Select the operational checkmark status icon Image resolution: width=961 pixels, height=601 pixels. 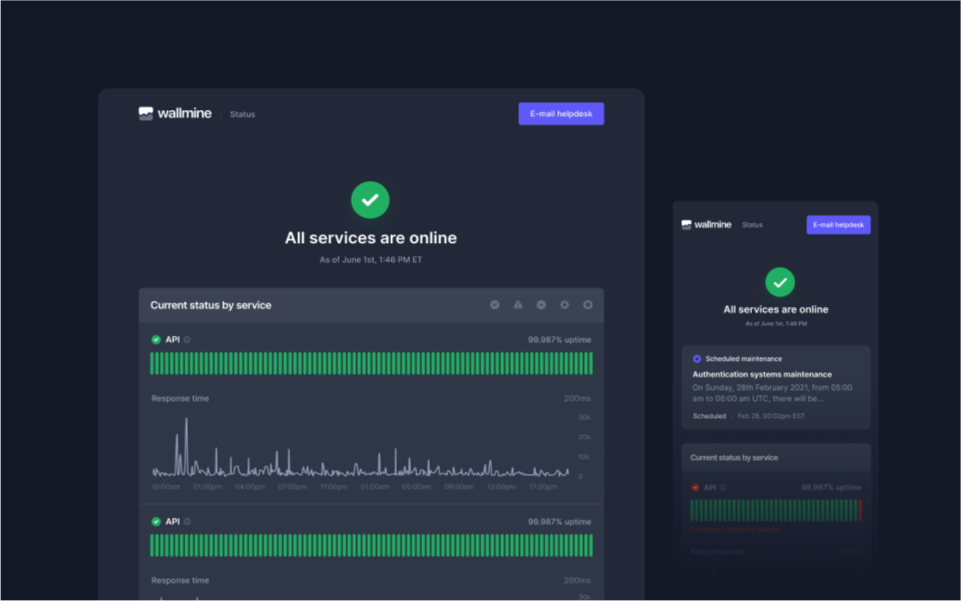tap(495, 304)
